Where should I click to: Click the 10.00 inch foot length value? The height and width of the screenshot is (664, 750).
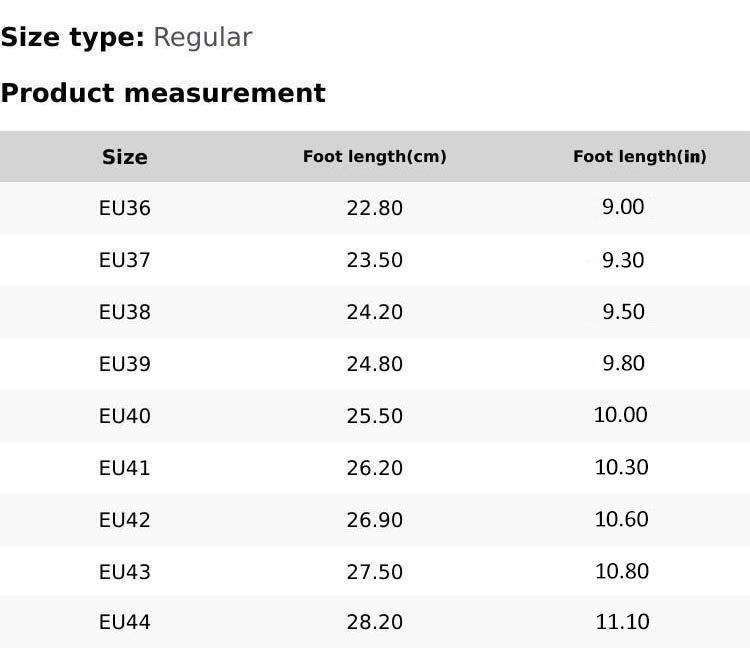pyautogui.click(x=621, y=415)
